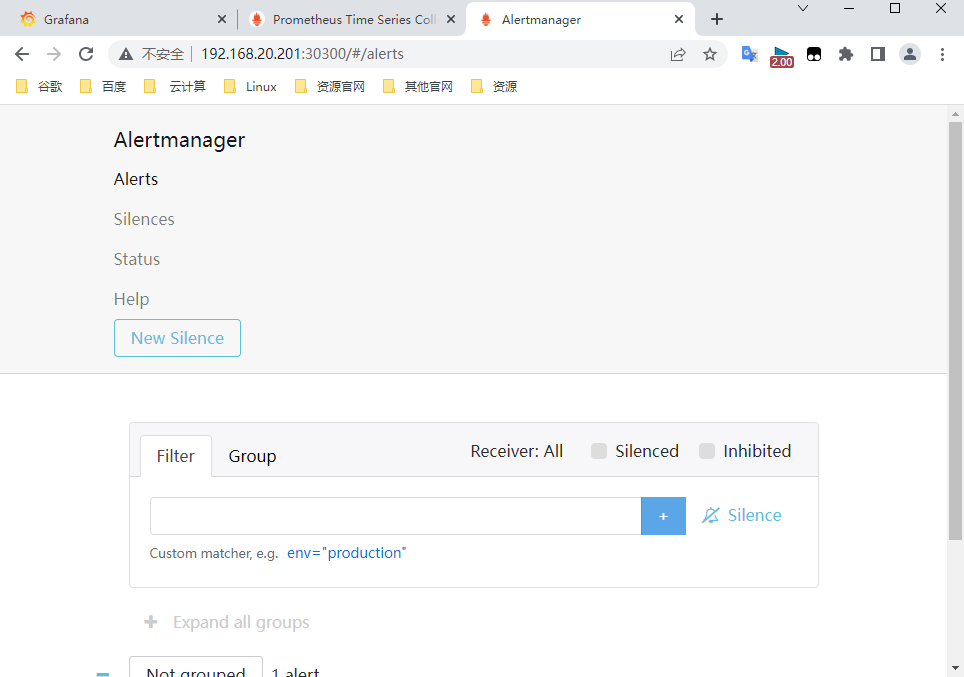The width and height of the screenshot is (964, 677).
Task: Focus the filter matcher input field
Action: tap(395, 516)
